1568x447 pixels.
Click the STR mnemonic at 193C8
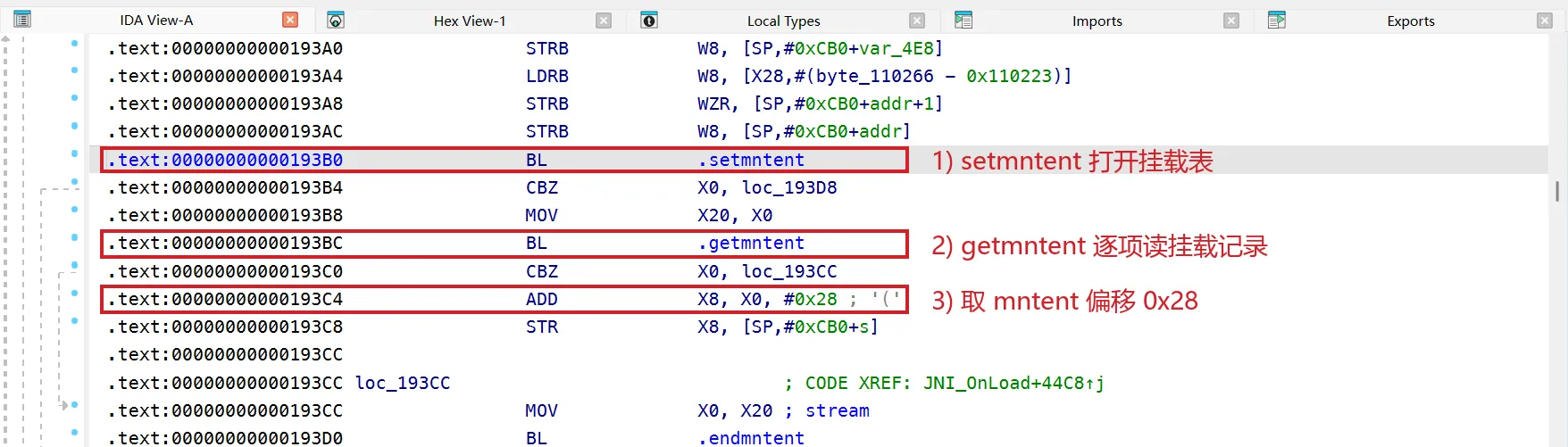click(x=541, y=327)
